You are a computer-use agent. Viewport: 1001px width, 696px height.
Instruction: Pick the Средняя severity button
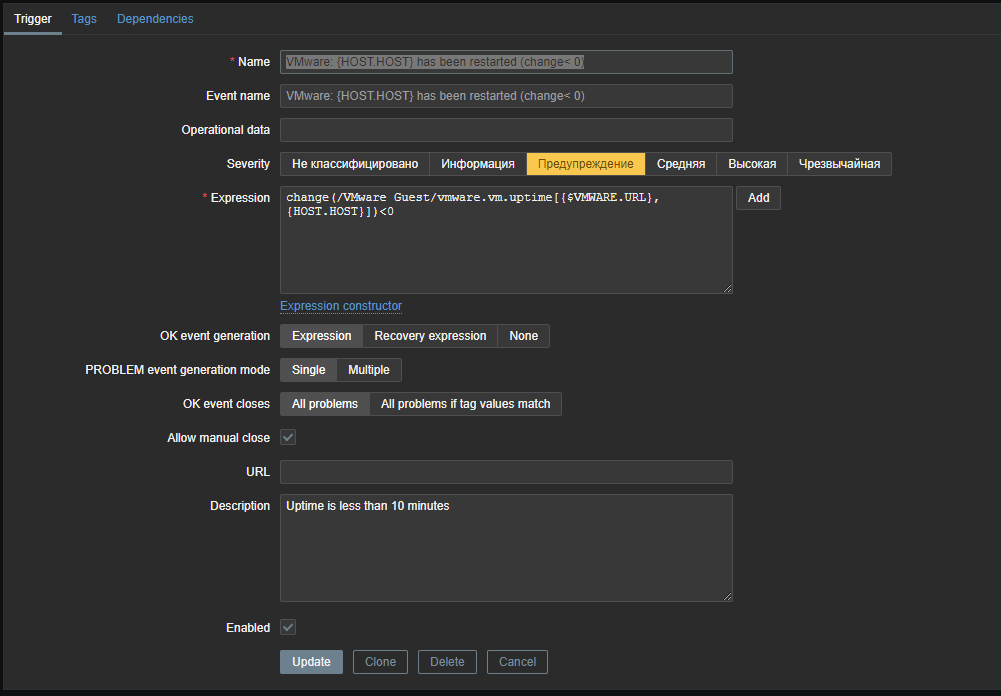(x=681, y=164)
